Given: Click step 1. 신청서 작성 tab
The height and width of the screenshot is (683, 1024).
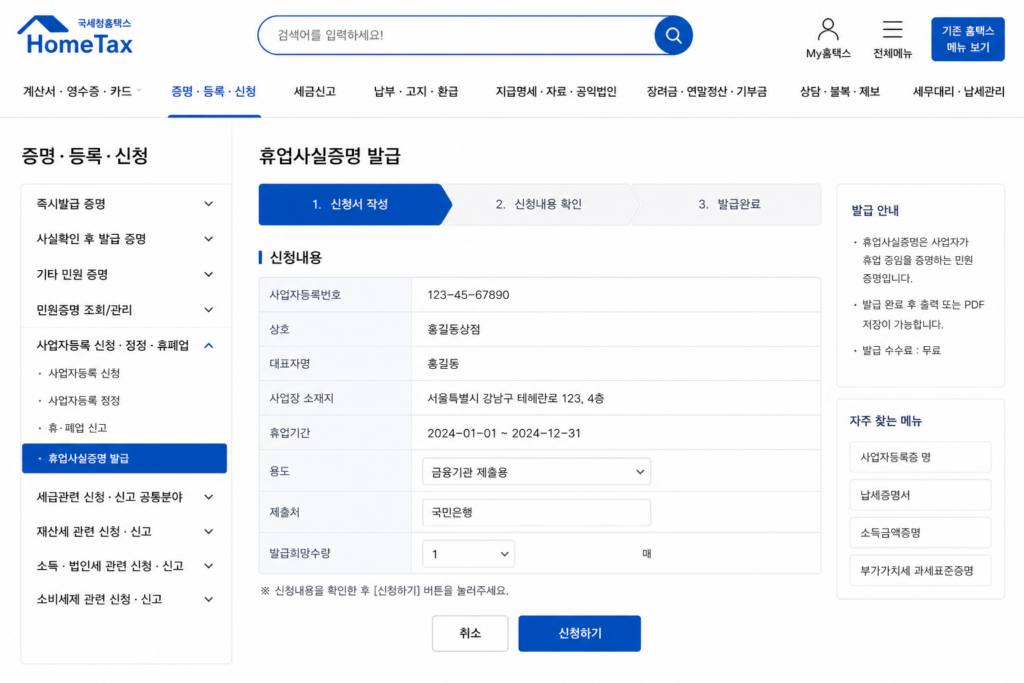Looking at the screenshot, I should [x=351, y=204].
